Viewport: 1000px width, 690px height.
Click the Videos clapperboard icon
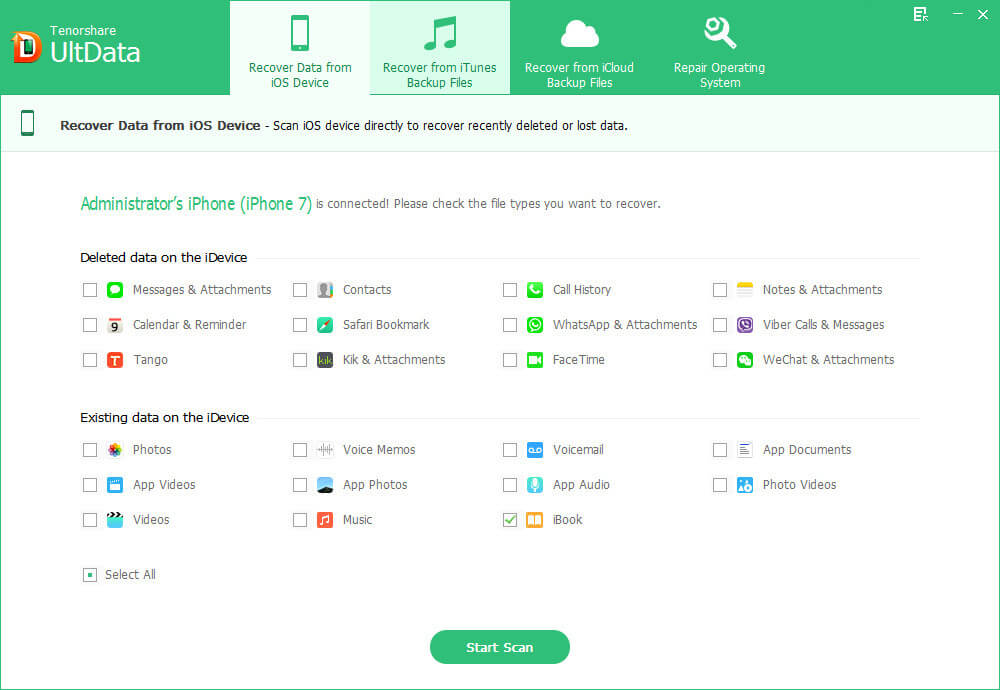[x=115, y=520]
